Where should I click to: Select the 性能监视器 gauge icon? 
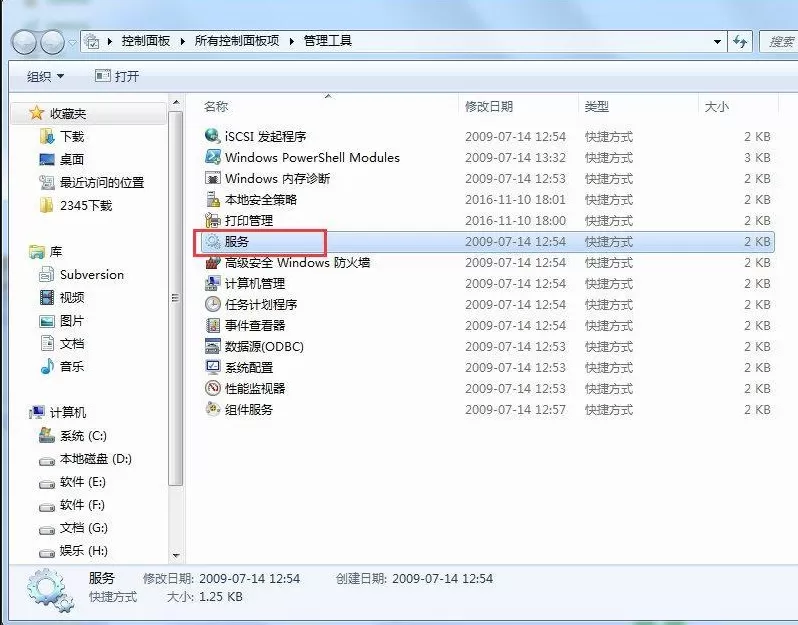212,388
